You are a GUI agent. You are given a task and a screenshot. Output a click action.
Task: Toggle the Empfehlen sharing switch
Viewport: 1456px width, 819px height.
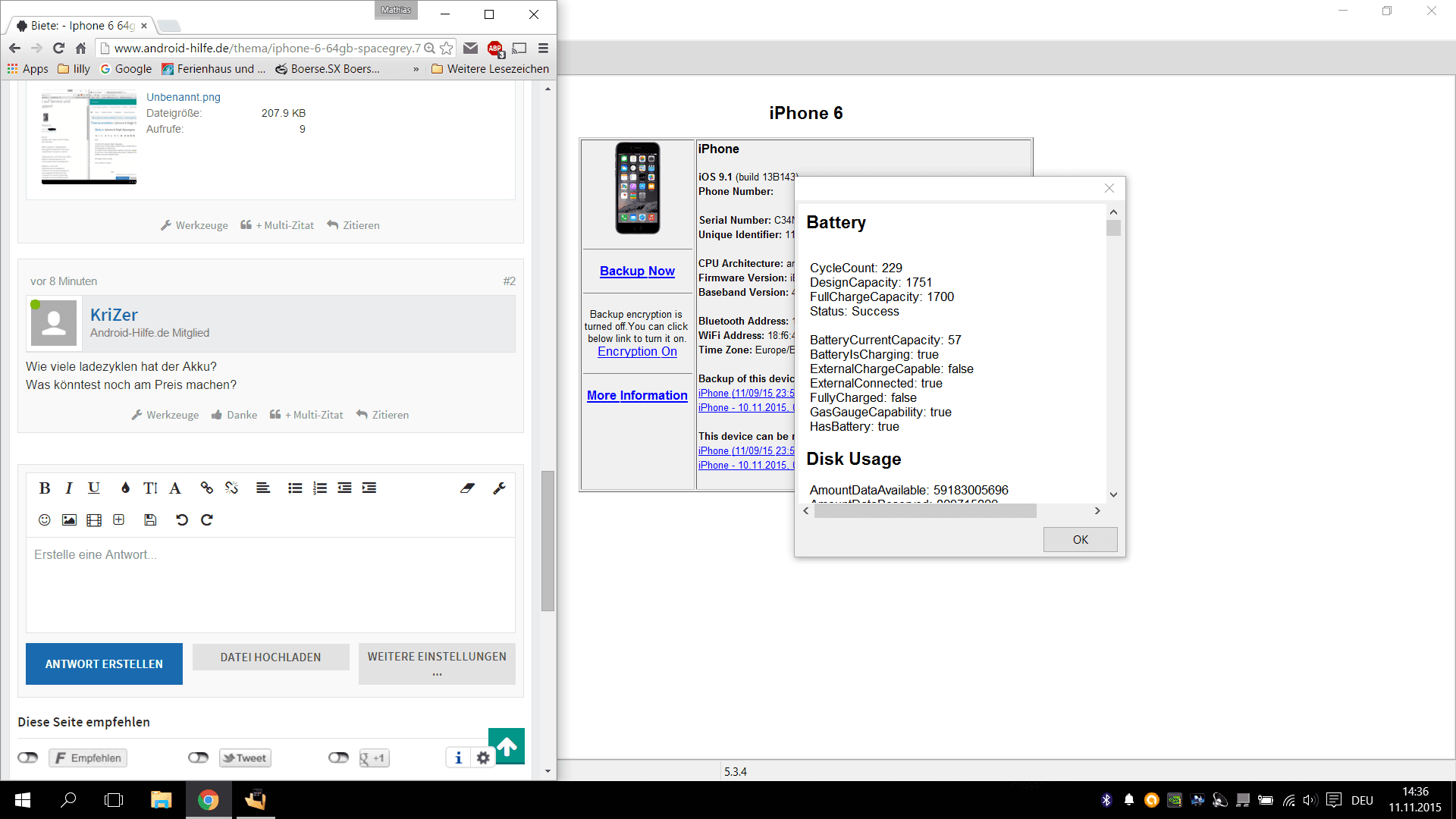[28, 758]
